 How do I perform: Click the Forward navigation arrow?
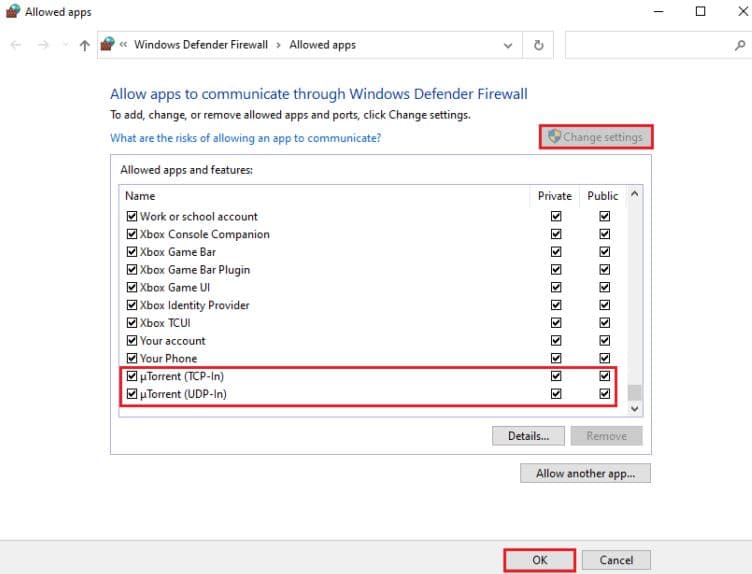(x=43, y=45)
